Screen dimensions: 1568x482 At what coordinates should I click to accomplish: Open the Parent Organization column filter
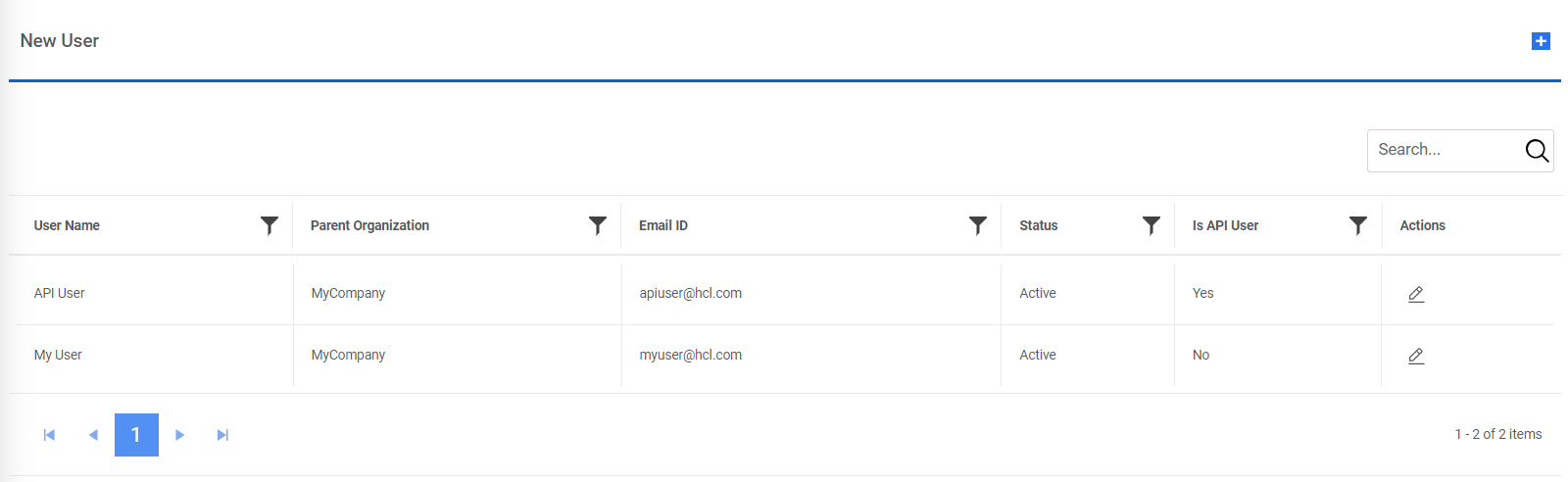click(x=598, y=225)
